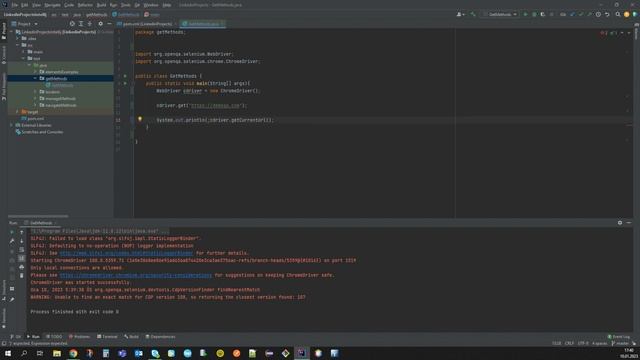Screen dimensions: 640x360
Task: Open Outlook from Windows taskbar
Action: [x=138, y=353]
